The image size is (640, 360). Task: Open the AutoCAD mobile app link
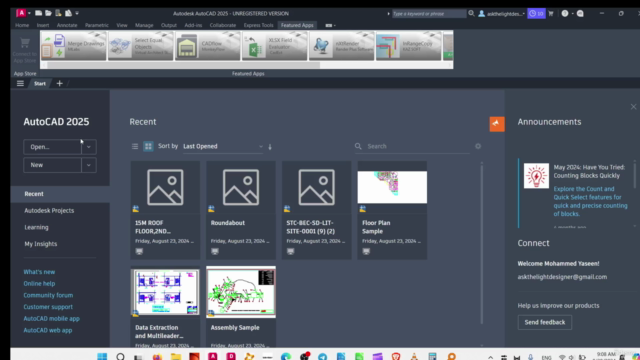[x=51, y=318]
